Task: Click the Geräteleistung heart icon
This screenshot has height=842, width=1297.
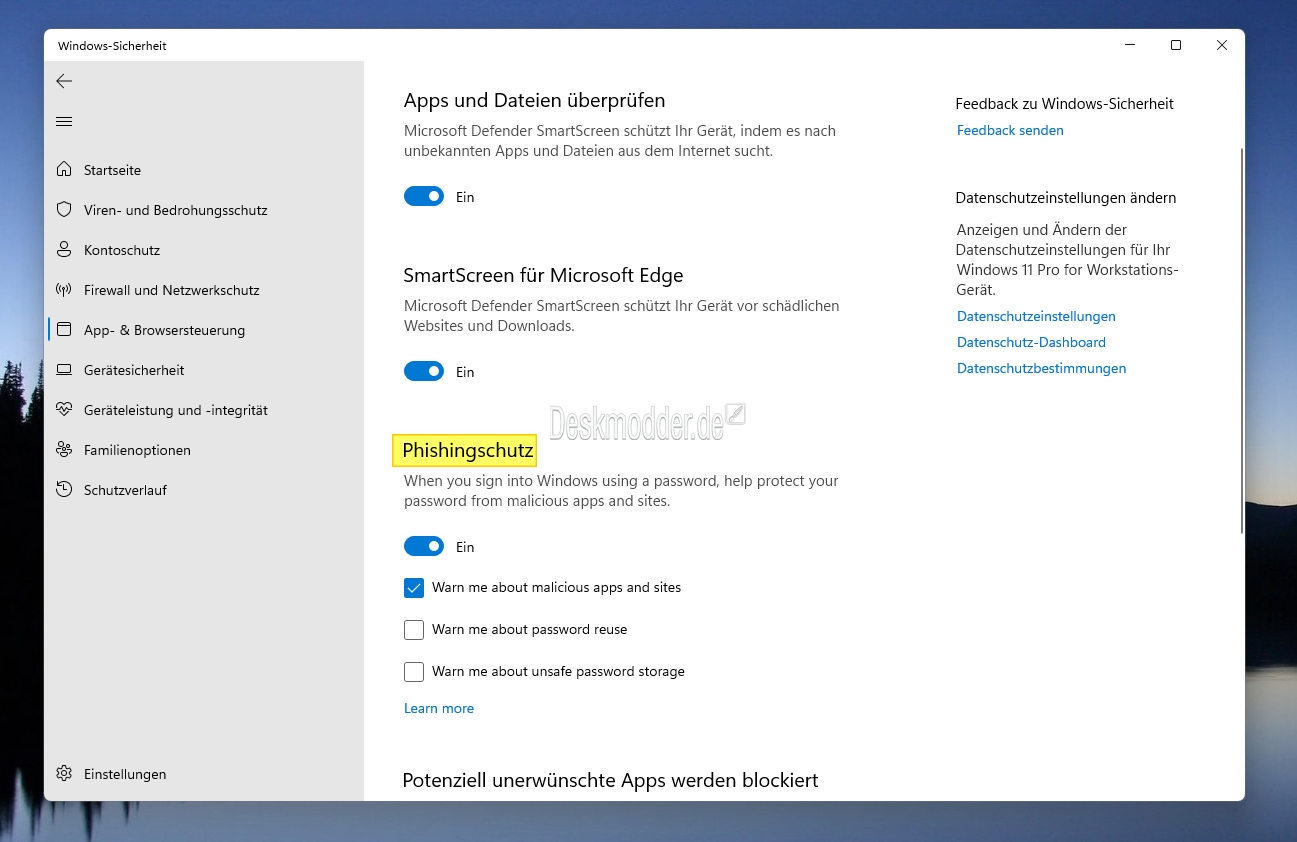Action: coord(64,410)
